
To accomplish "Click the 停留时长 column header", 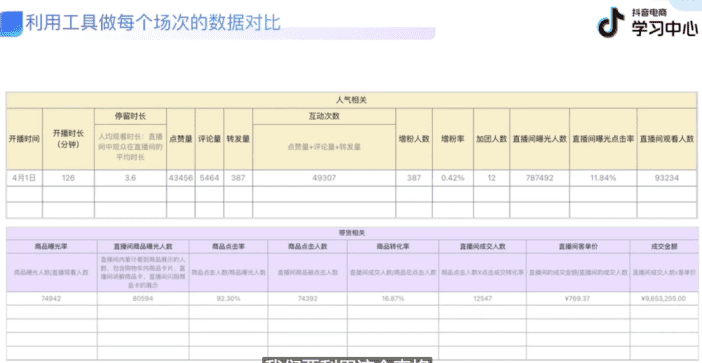I will [130, 116].
